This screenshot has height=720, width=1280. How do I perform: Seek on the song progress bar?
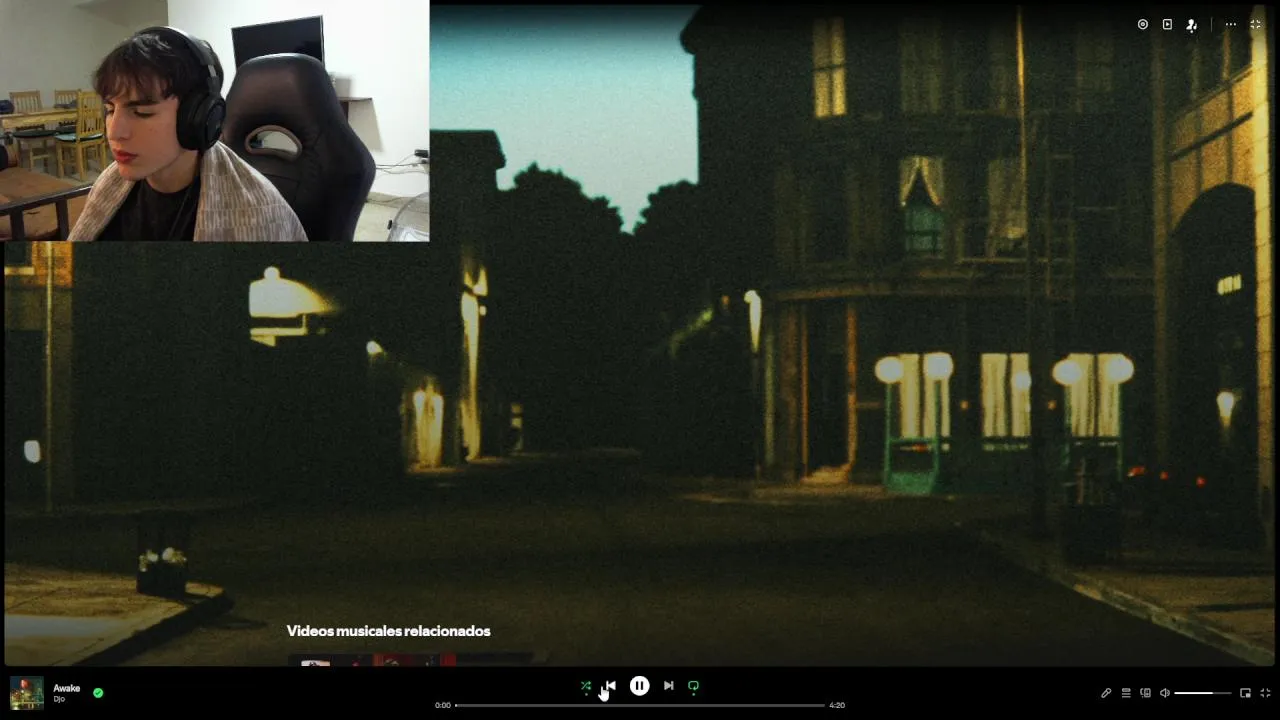click(x=640, y=705)
